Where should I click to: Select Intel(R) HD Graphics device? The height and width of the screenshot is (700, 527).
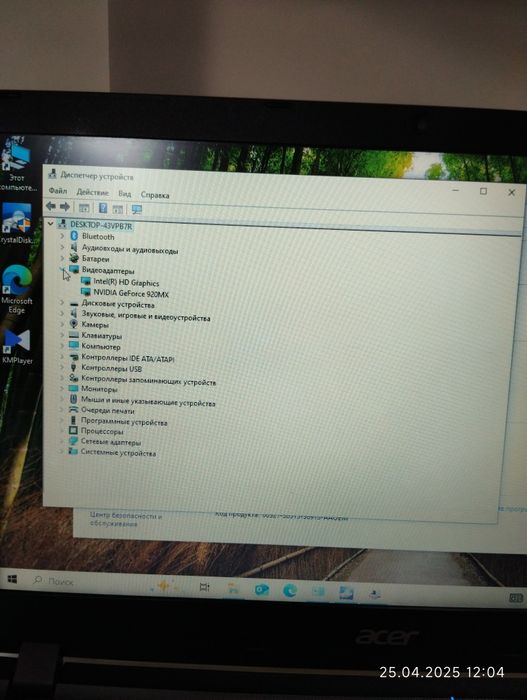(126, 283)
